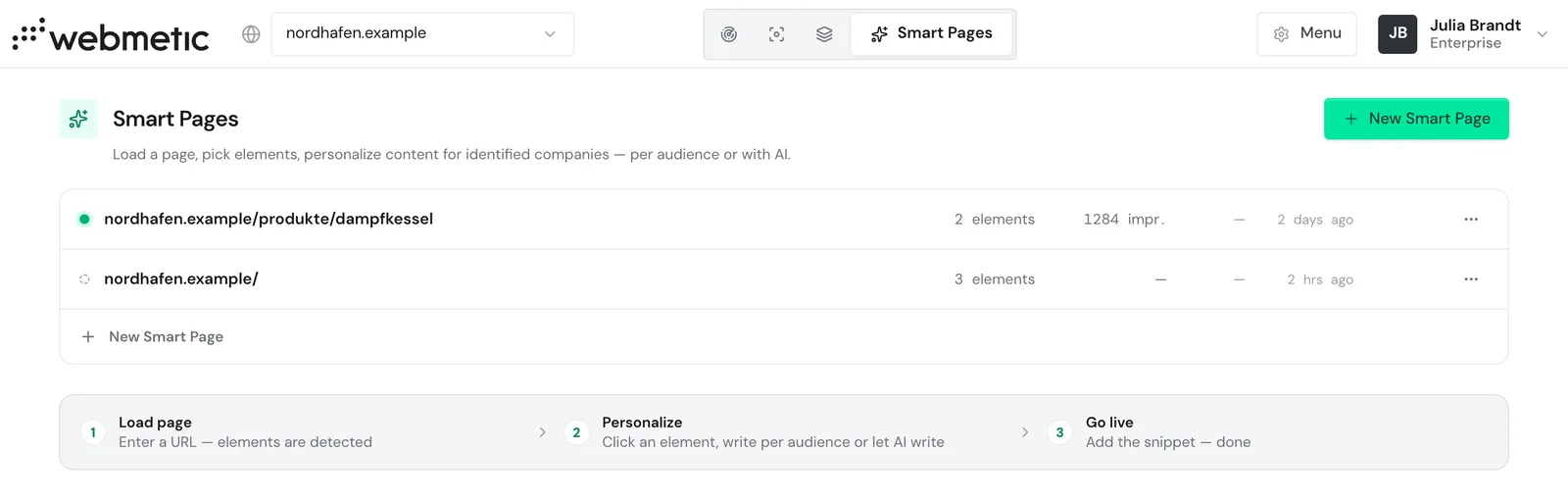Open the nordhafen.example/ smart page row

click(784, 279)
